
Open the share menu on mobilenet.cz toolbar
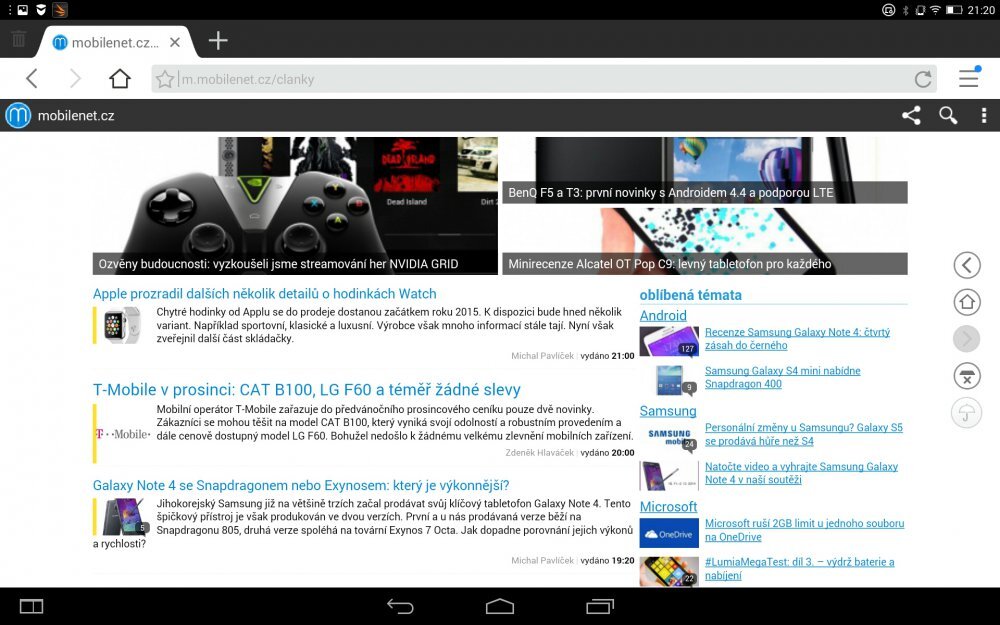point(911,115)
